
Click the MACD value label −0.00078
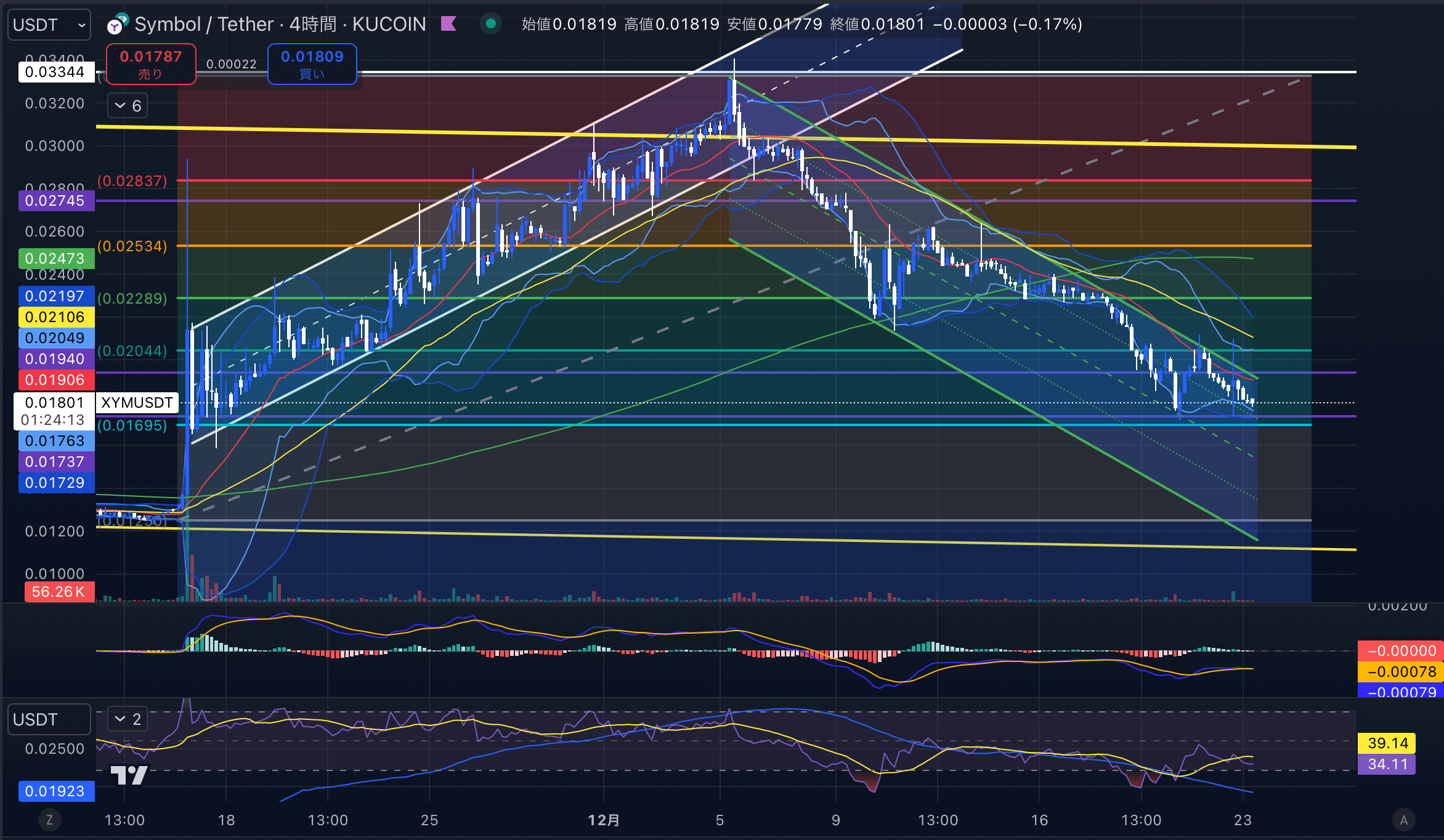tap(1401, 672)
